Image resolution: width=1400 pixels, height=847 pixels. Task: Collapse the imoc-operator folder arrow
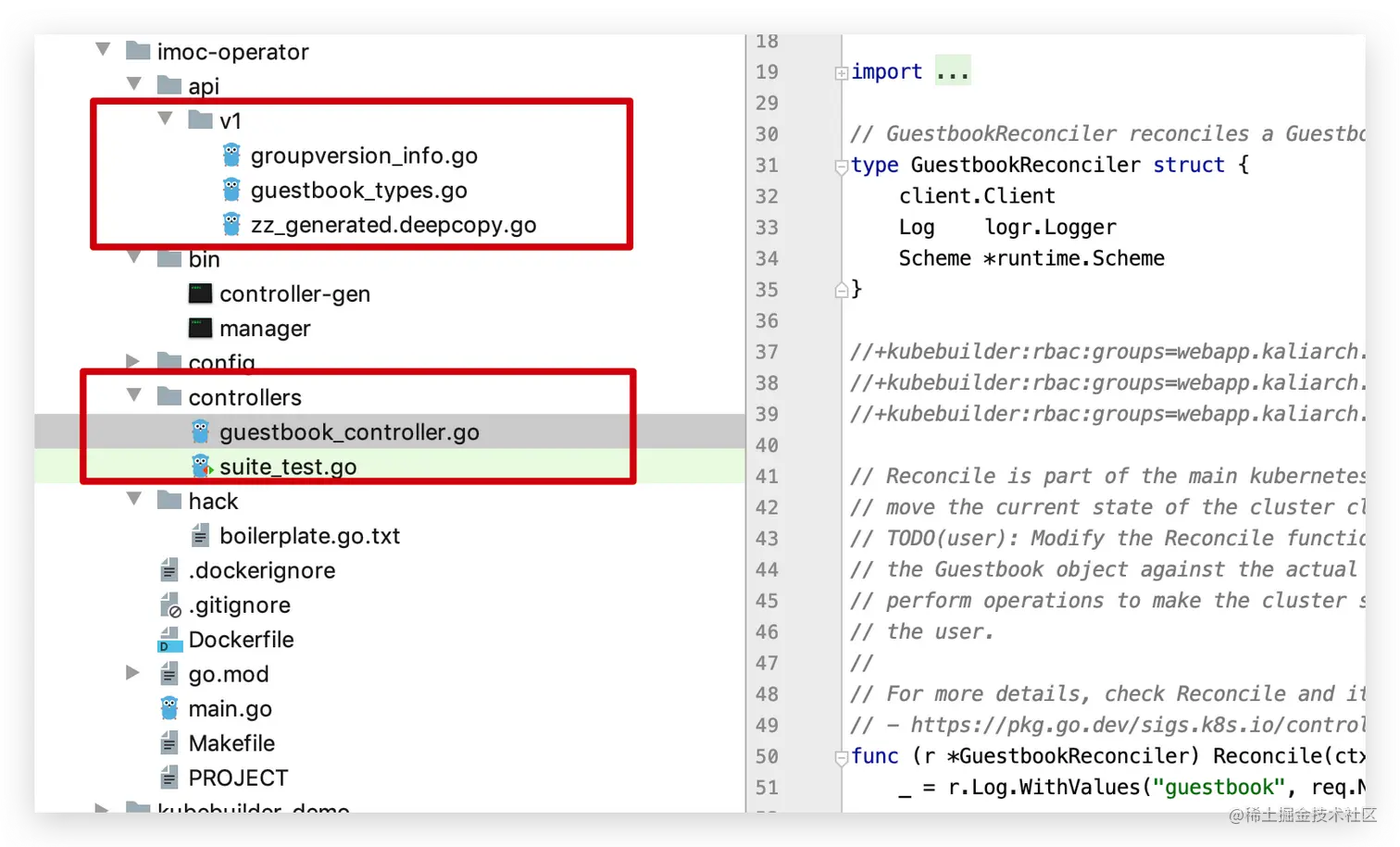[103, 49]
